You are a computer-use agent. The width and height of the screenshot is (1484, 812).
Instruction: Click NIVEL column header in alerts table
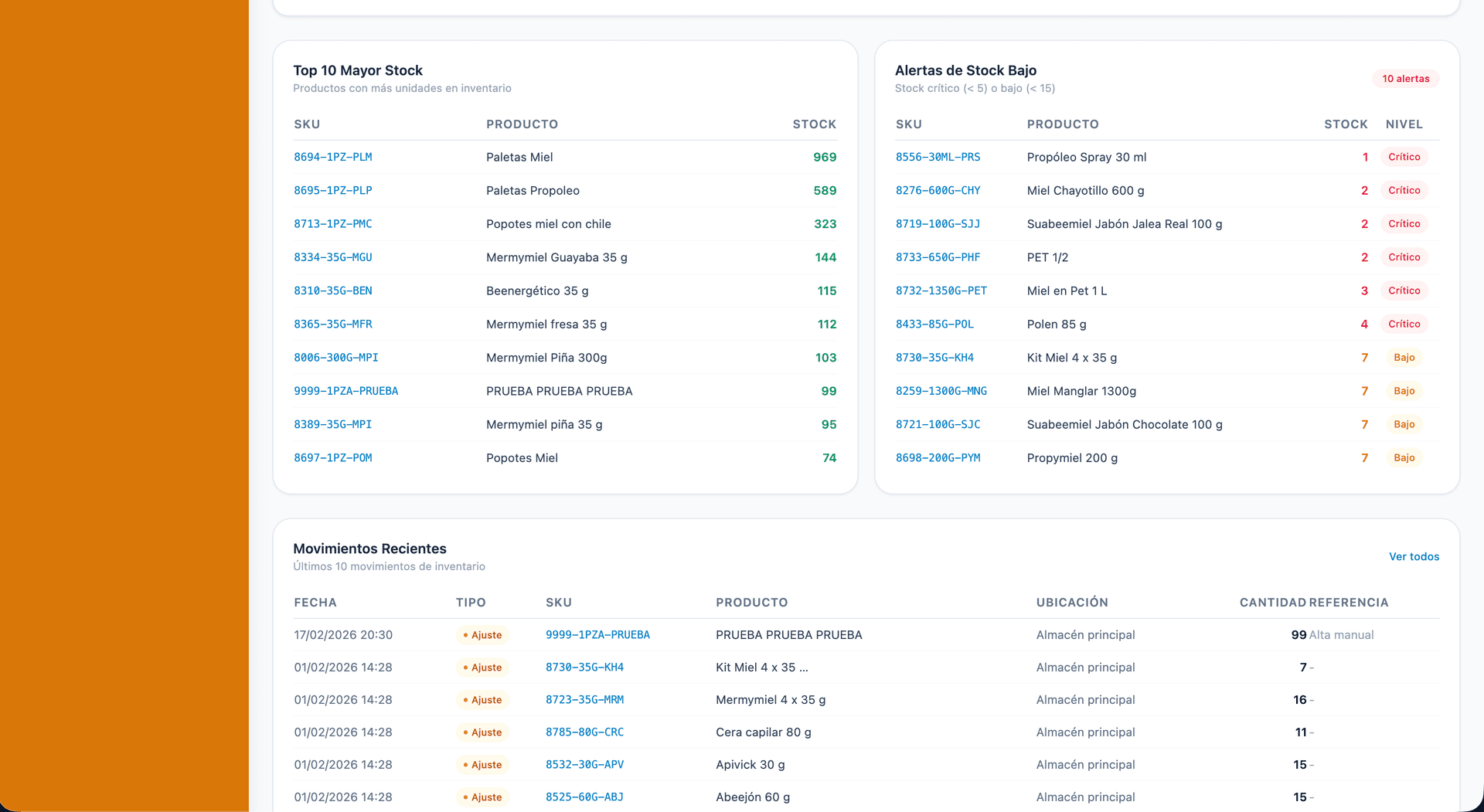click(1404, 124)
